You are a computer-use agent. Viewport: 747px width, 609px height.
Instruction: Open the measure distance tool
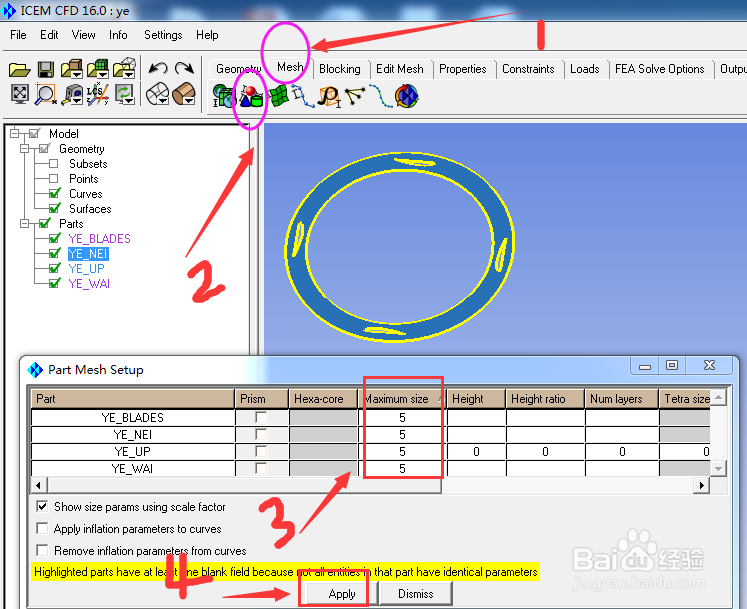pos(71,94)
